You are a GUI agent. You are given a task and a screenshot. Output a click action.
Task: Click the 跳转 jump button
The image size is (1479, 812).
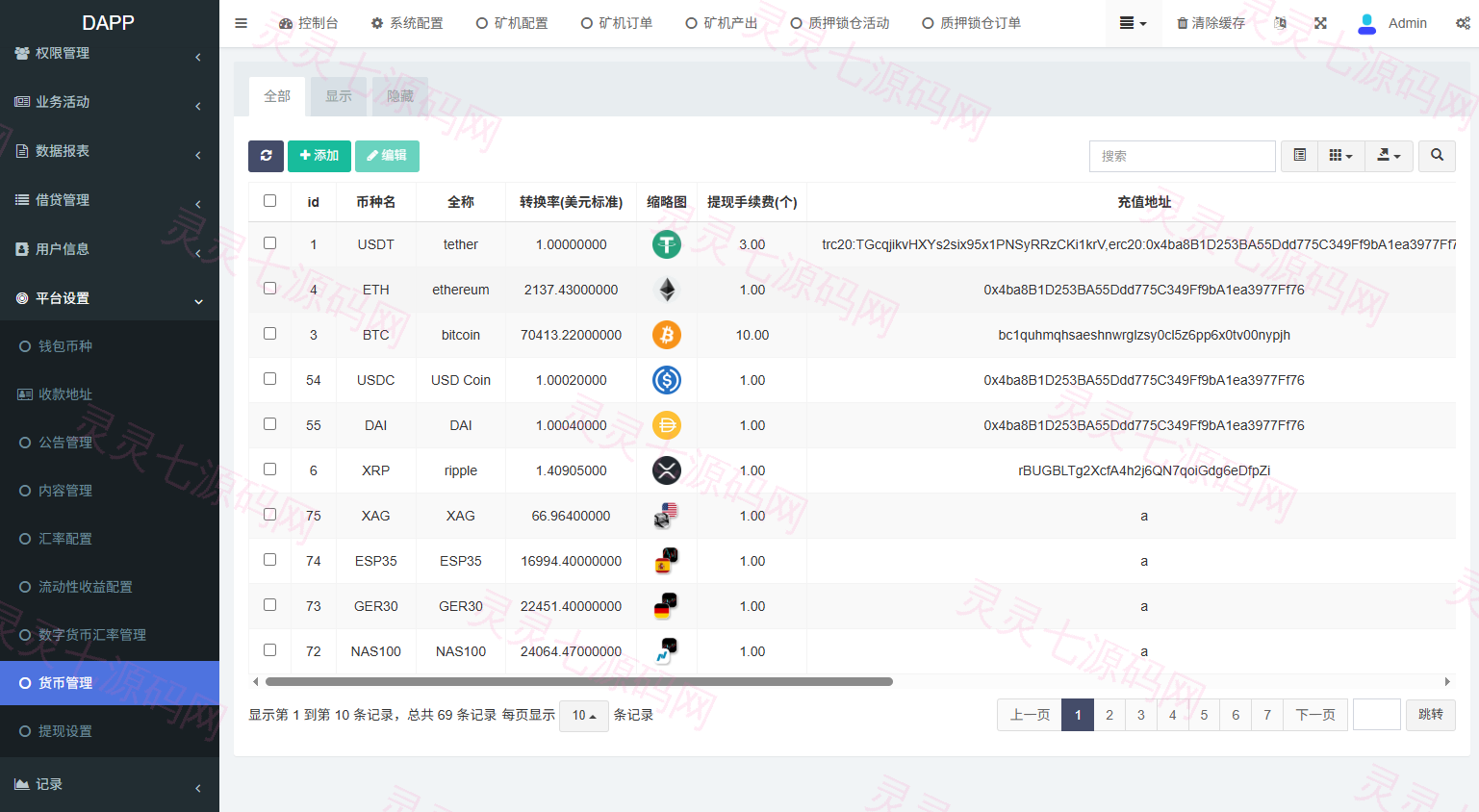click(1431, 715)
